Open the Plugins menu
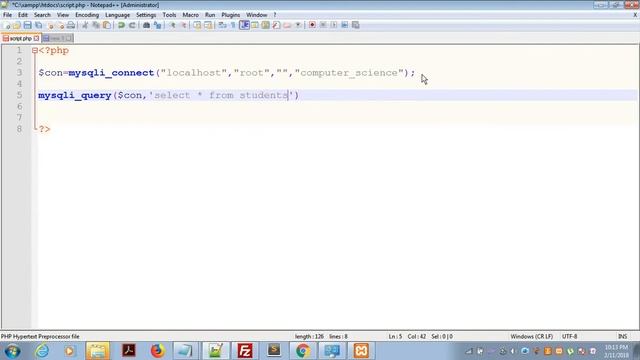This screenshot has width=640, height=360. point(231,15)
